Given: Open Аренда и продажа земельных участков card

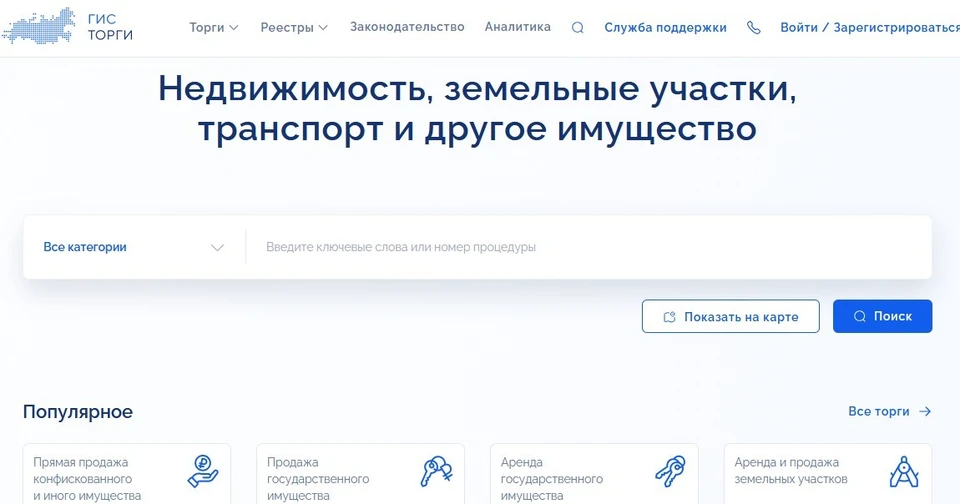Looking at the screenshot, I should [828, 474].
